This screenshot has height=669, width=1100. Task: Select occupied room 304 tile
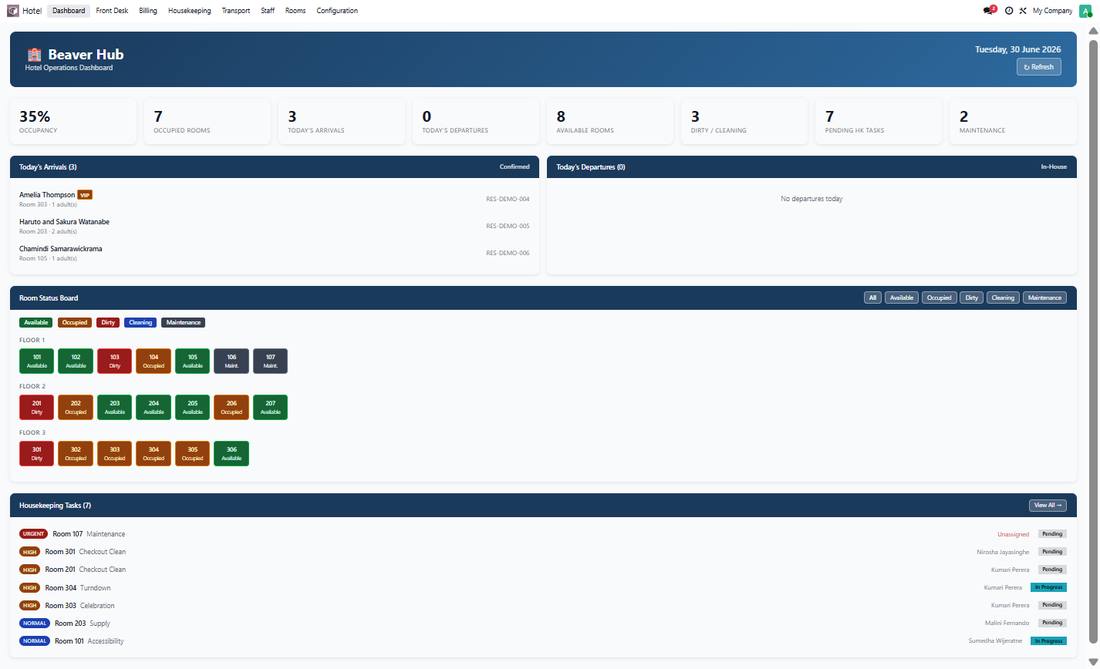(x=154, y=454)
